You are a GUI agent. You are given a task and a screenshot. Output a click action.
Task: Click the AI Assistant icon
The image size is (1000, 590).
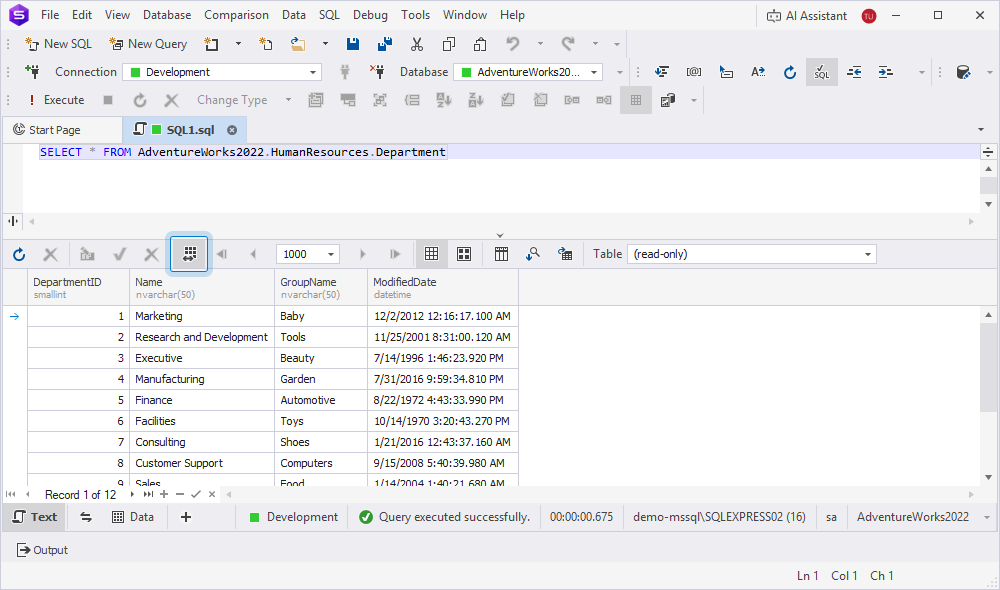click(775, 15)
